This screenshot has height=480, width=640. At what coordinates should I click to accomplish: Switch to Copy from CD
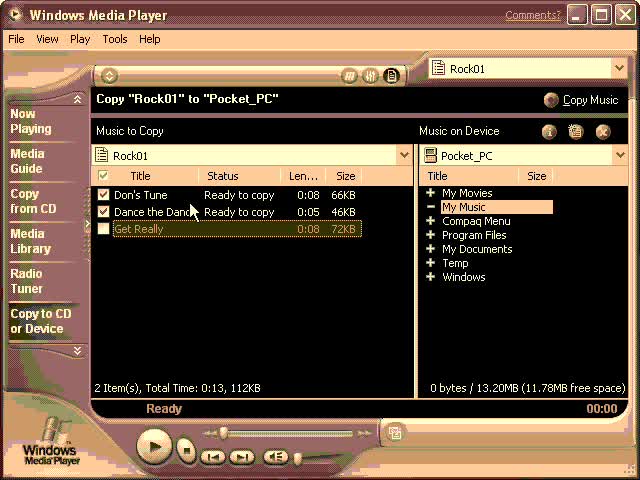click(33, 201)
